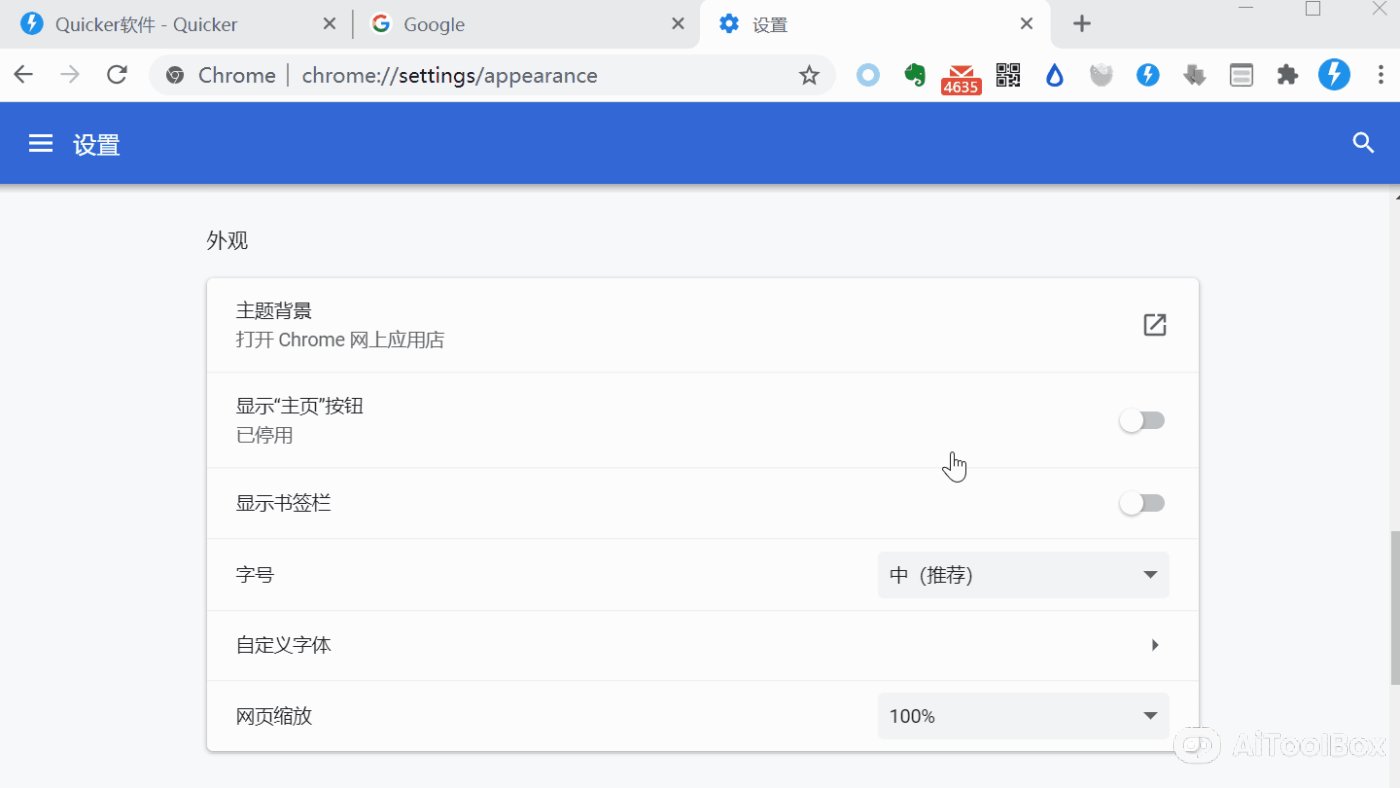The image size is (1400, 788).
Task: Open the Evernote elephant extension icon
Action: coord(914,76)
